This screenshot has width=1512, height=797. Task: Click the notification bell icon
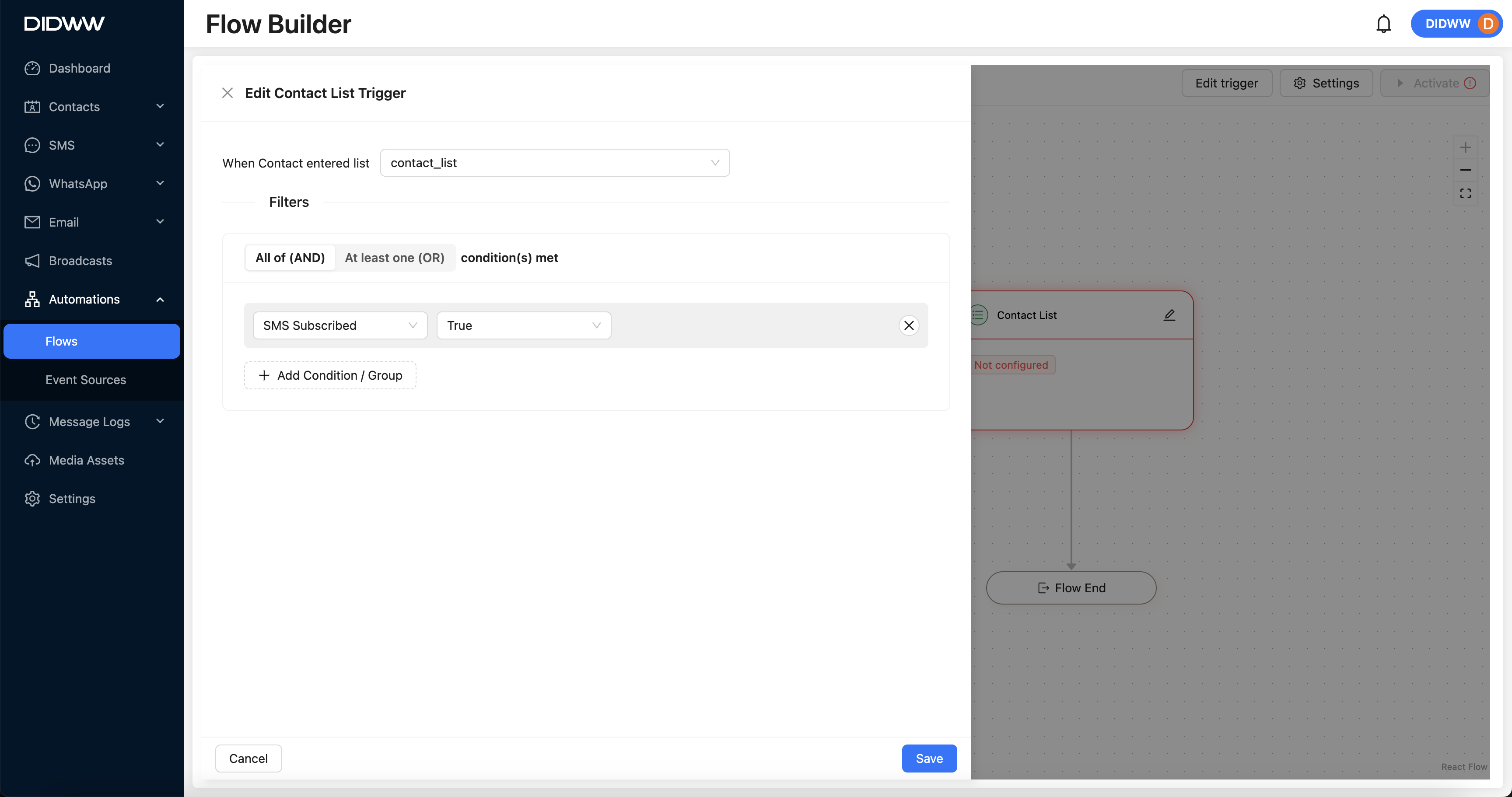[1383, 24]
